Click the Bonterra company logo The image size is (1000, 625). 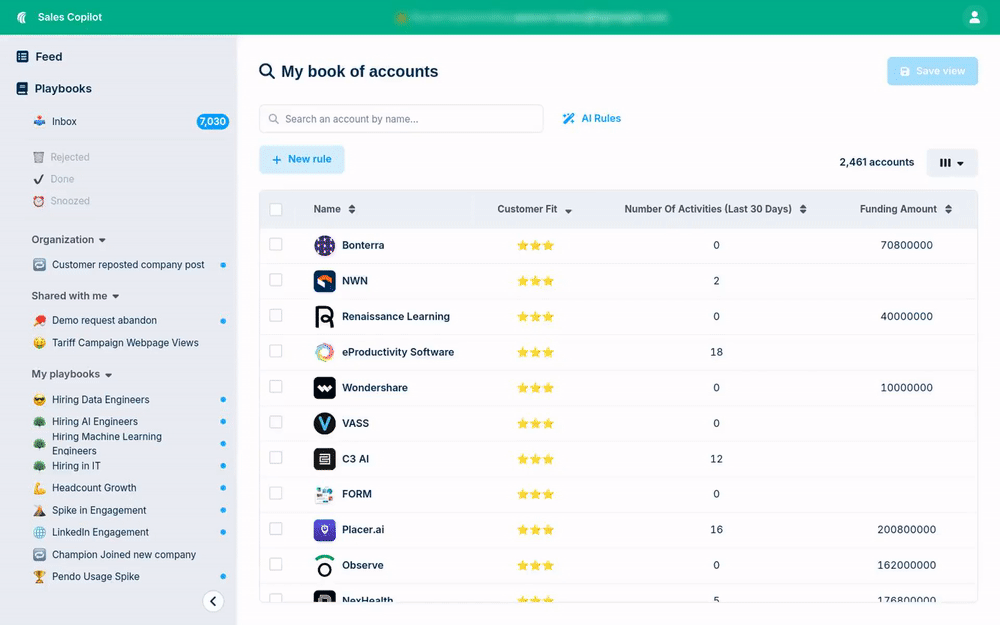[325, 245]
